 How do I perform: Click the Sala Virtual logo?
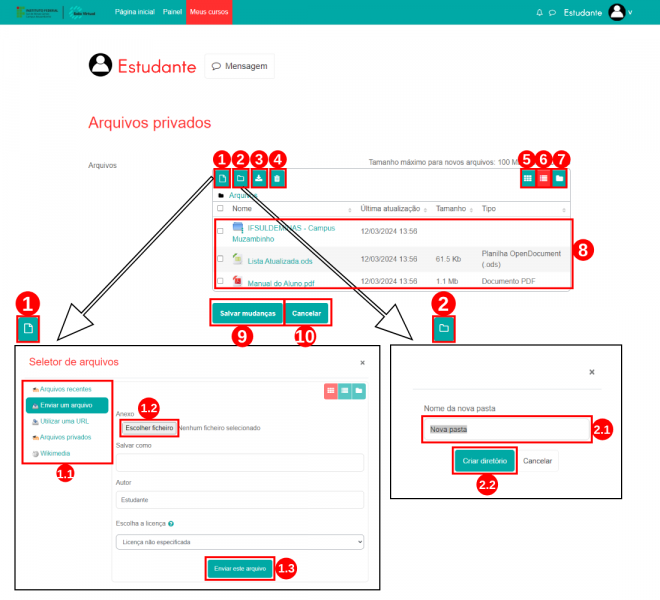[82, 13]
